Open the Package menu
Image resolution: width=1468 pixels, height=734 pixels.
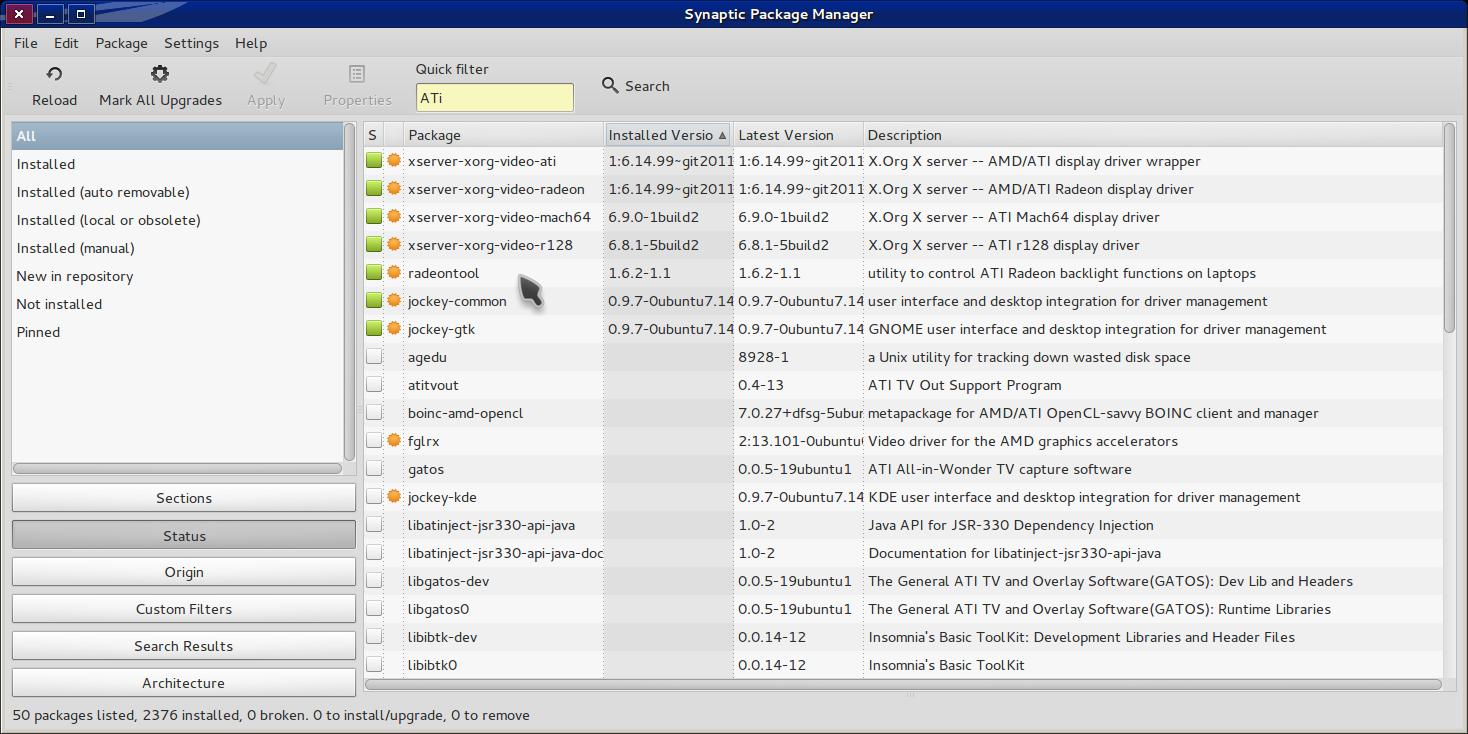pyautogui.click(x=121, y=43)
